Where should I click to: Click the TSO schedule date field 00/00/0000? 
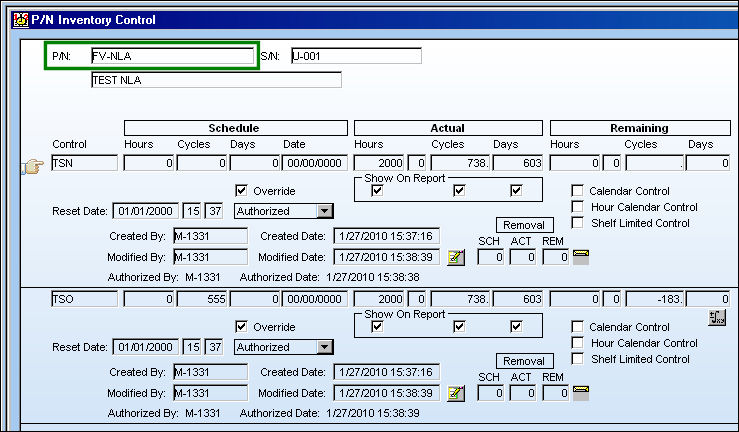coord(315,299)
